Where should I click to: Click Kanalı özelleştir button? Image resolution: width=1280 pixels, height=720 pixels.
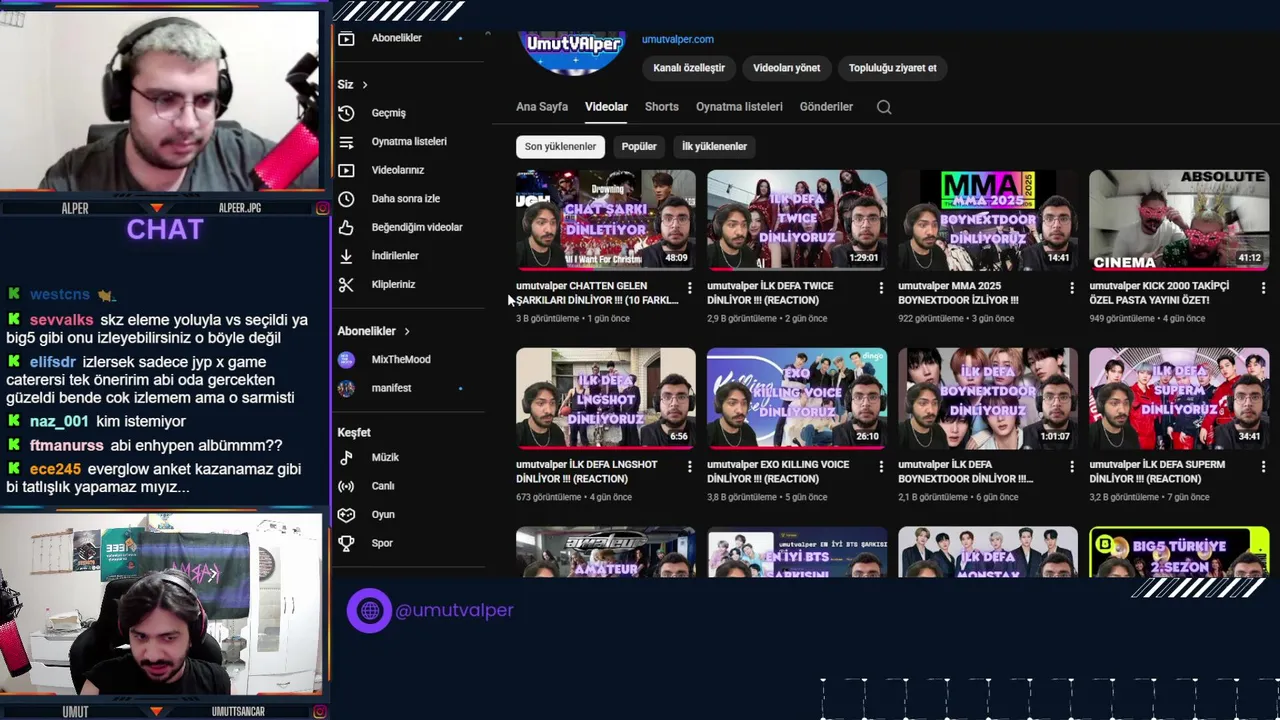click(x=689, y=68)
